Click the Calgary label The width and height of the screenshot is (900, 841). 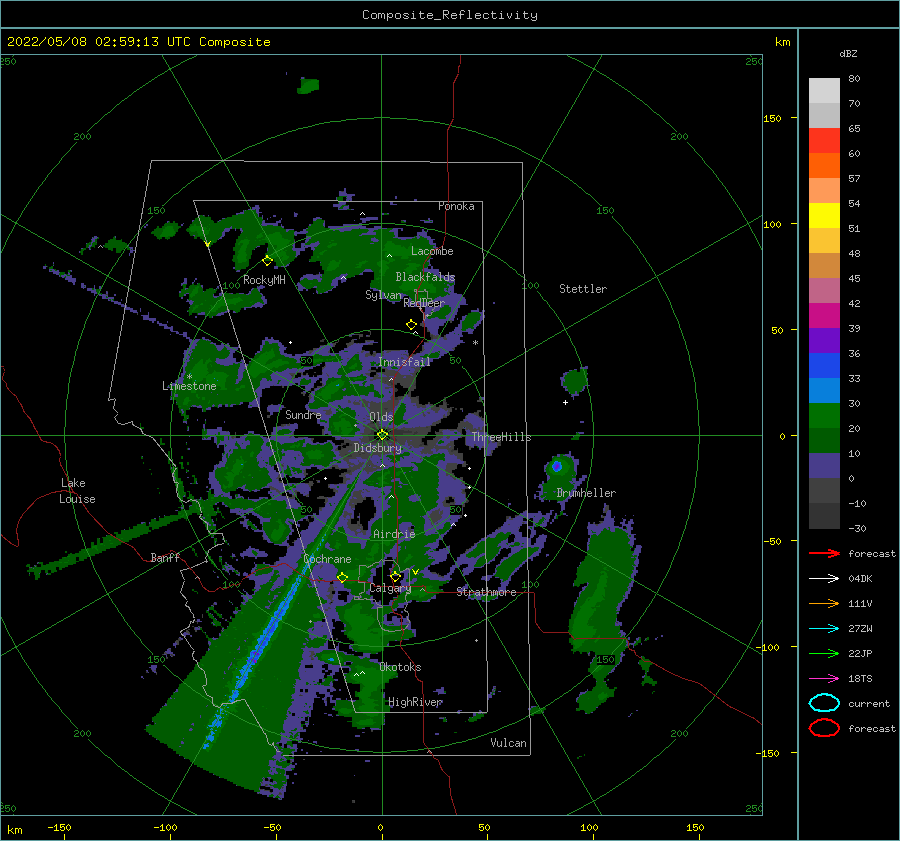pyautogui.click(x=390, y=588)
